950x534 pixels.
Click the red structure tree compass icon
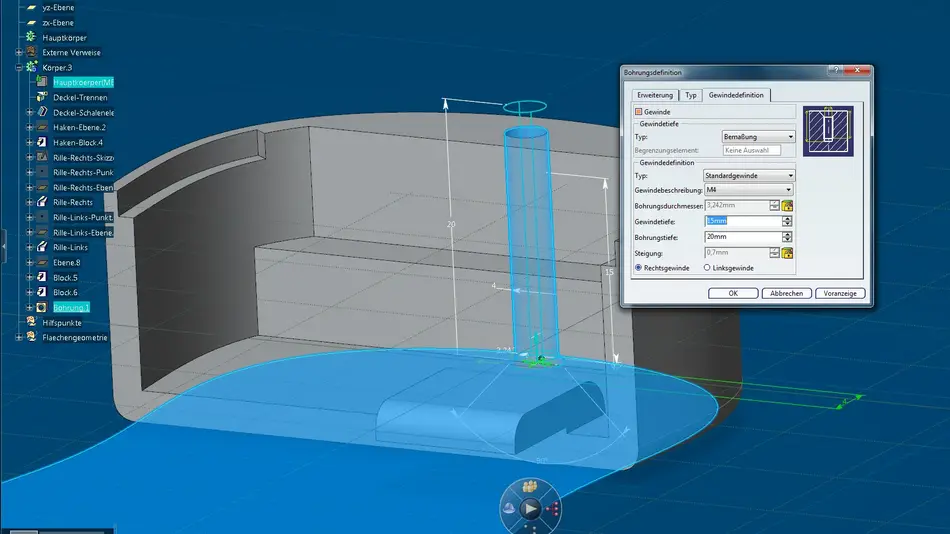(555, 508)
